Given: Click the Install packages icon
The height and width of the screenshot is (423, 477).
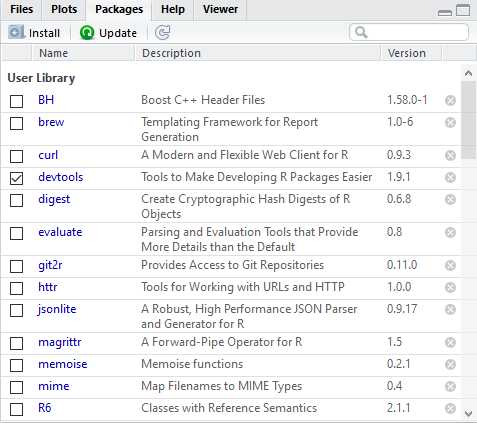Looking at the screenshot, I should 16,32.
